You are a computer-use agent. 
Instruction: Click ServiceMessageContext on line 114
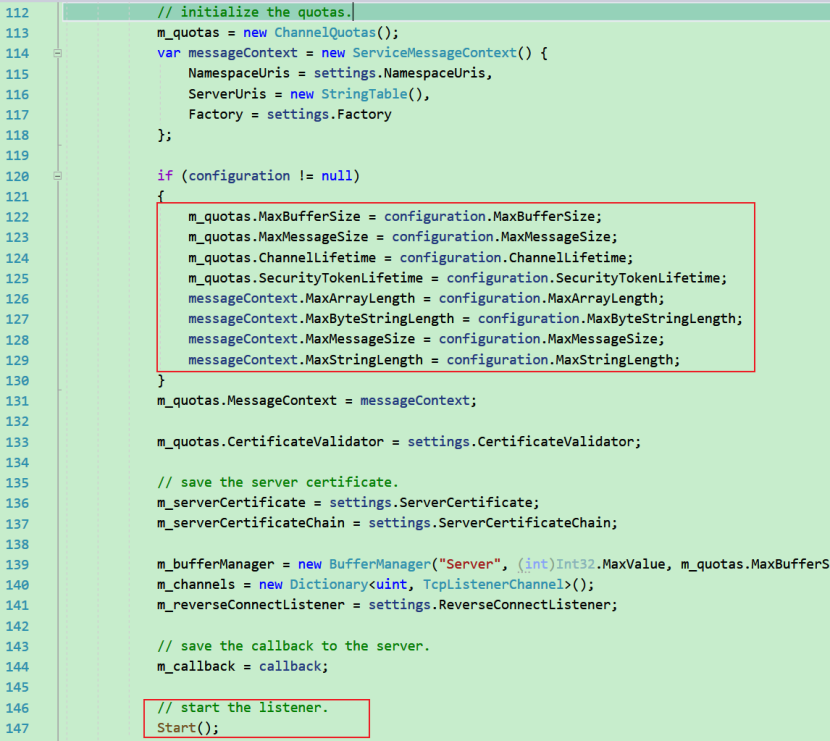click(434, 53)
